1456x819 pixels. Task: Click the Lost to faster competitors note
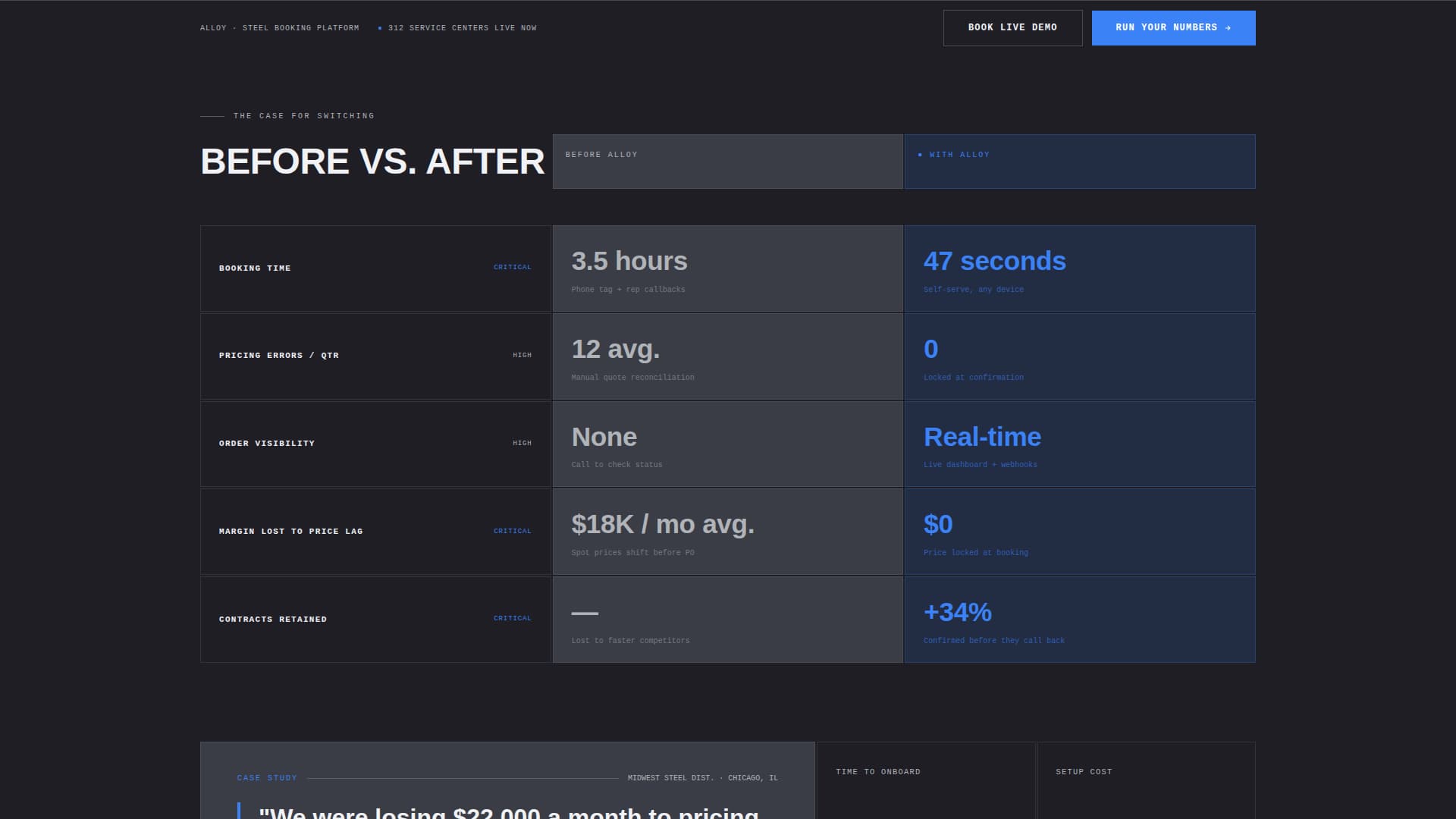(x=631, y=641)
